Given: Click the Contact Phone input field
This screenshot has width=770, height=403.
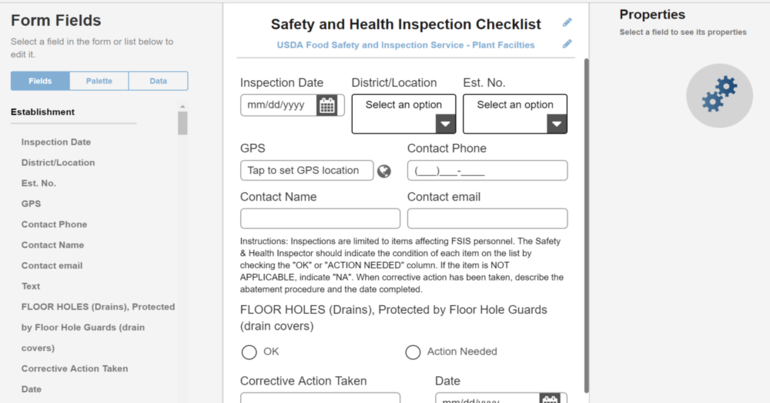Looking at the screenshot, I should pyautogui.click(x=487, y=170).
